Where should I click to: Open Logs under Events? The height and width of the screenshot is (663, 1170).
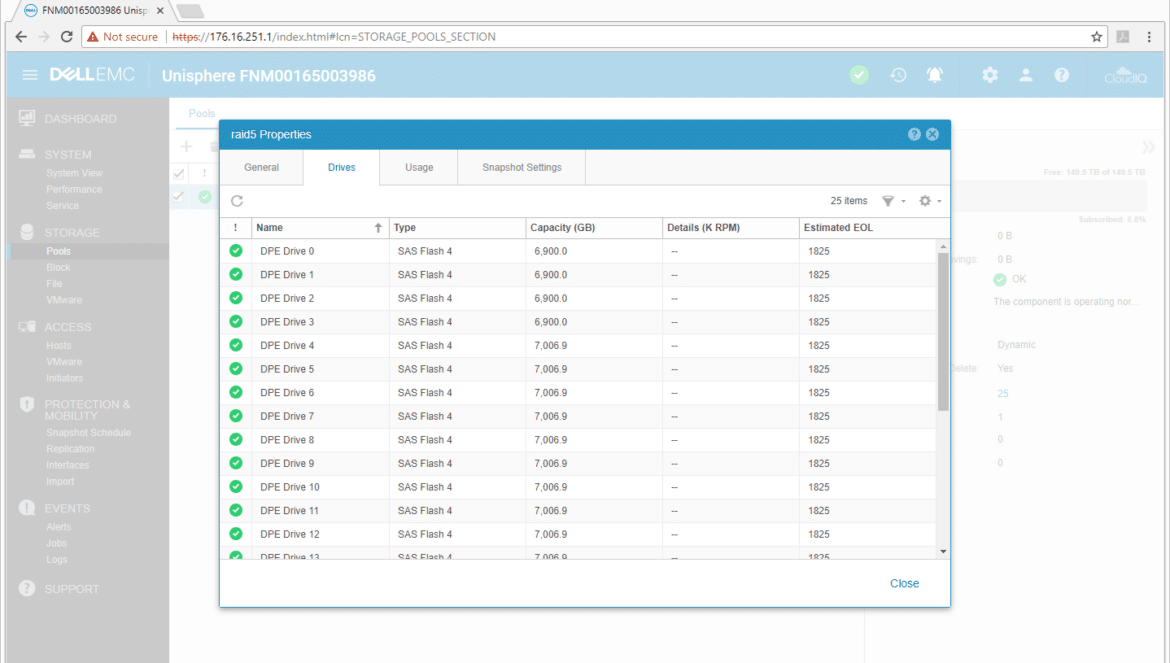[x=57, y=559]
